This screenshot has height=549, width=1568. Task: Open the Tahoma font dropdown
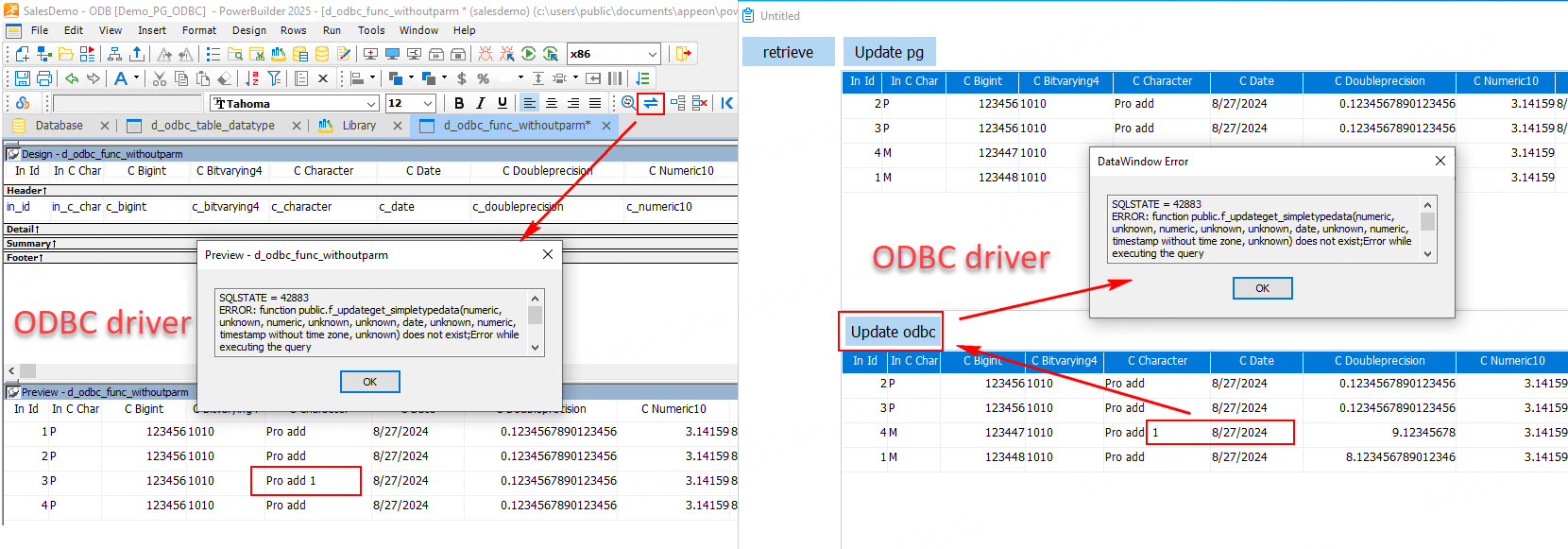coord(371,103)
